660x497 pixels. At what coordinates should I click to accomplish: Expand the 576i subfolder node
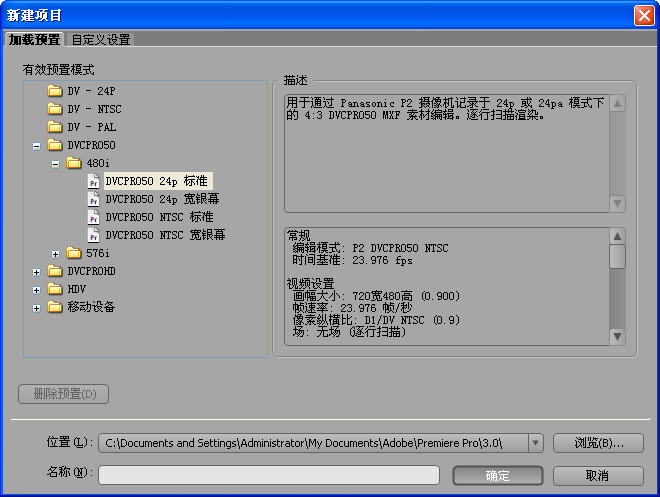click(x=56, y=253)
